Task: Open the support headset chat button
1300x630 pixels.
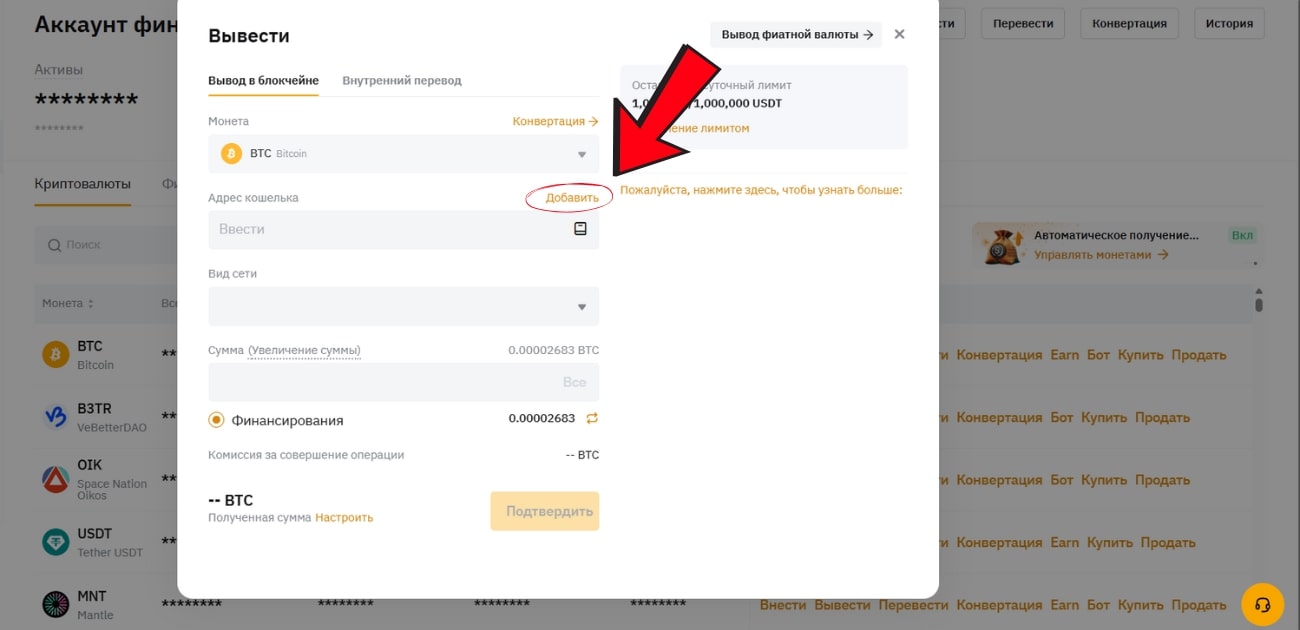Action: pos(1262,604)
